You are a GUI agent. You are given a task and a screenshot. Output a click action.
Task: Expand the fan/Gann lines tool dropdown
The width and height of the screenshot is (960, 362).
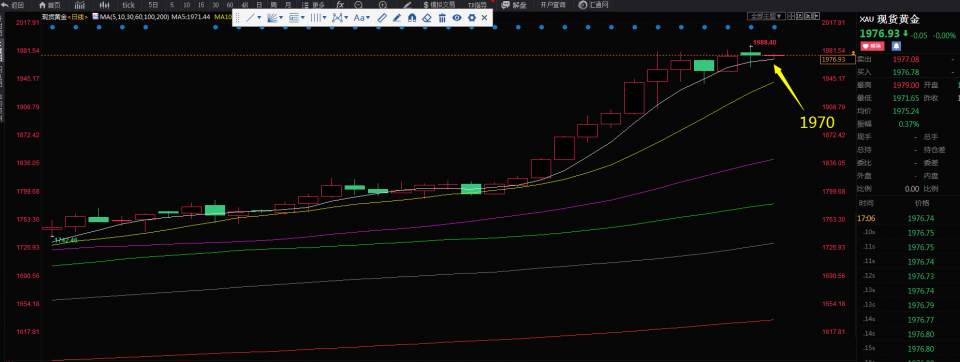click(x=281, y=18)
